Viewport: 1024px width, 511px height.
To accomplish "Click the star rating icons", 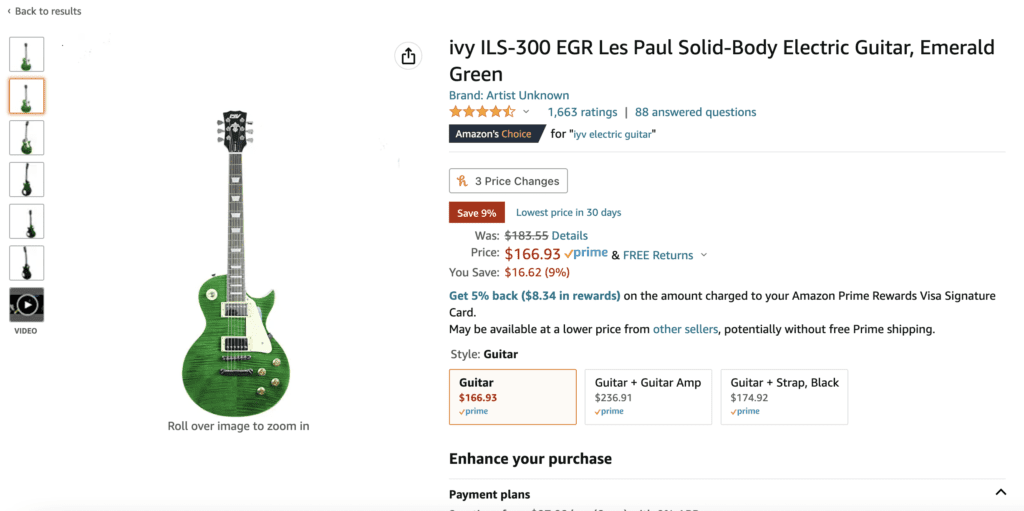I will [x=482, y=112].
